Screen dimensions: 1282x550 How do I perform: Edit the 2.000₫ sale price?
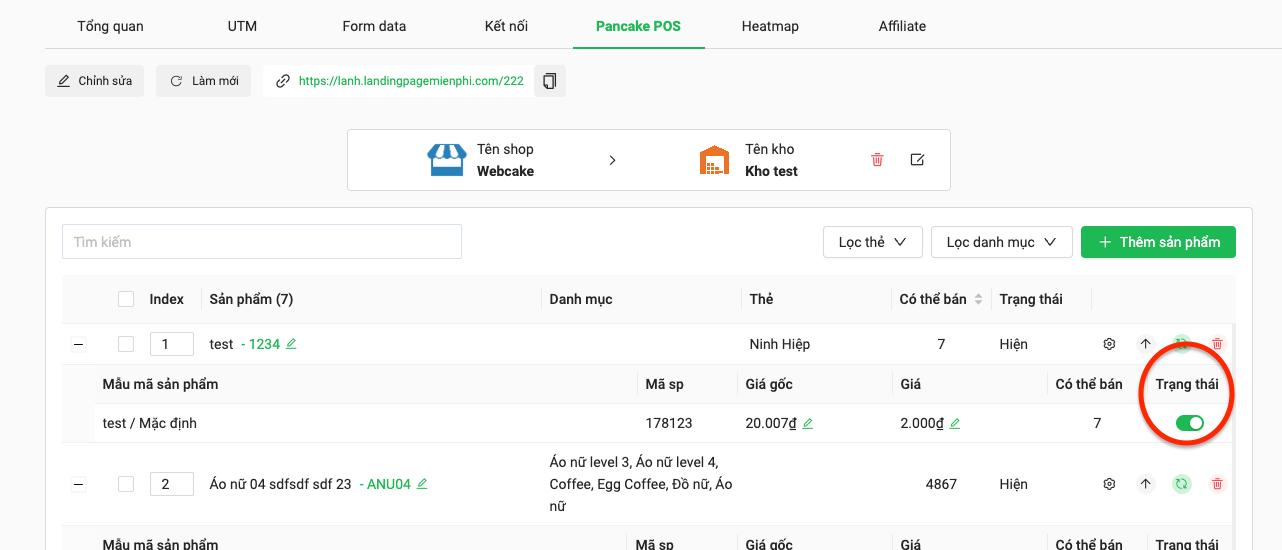pyautogui.click(x=955, y=424)
